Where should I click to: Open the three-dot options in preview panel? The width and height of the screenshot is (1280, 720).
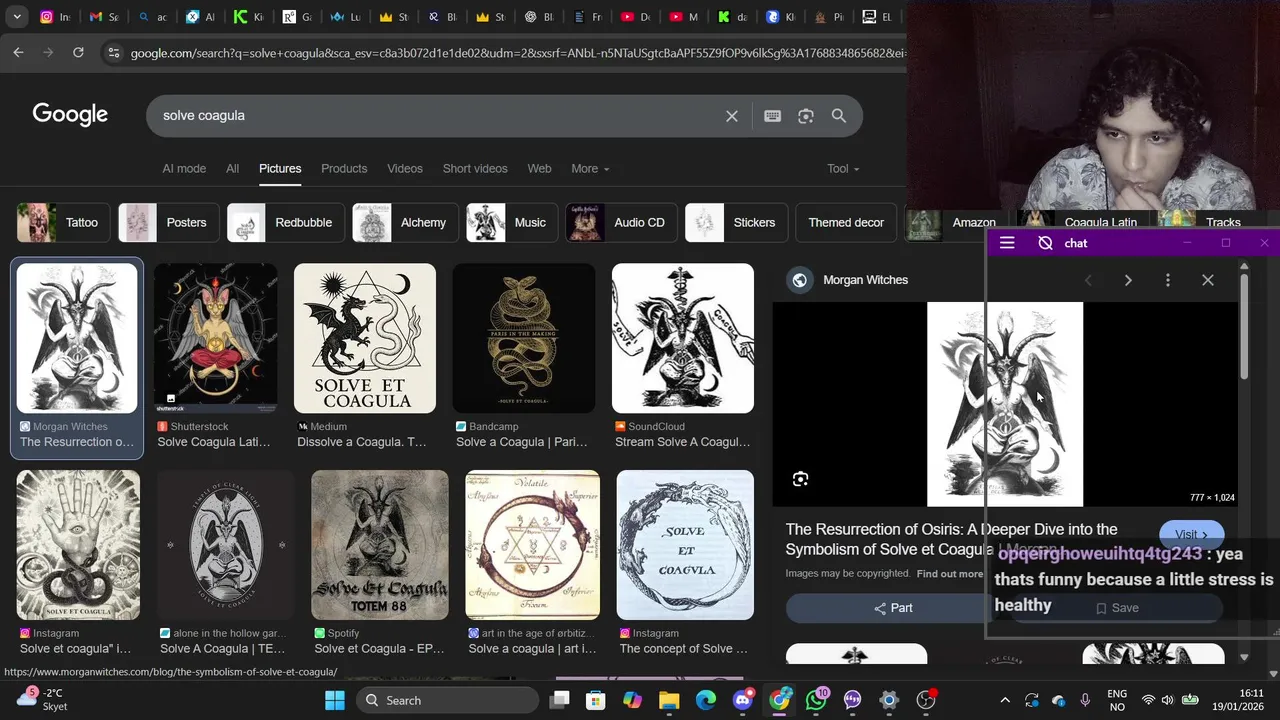coord(1167,280)
